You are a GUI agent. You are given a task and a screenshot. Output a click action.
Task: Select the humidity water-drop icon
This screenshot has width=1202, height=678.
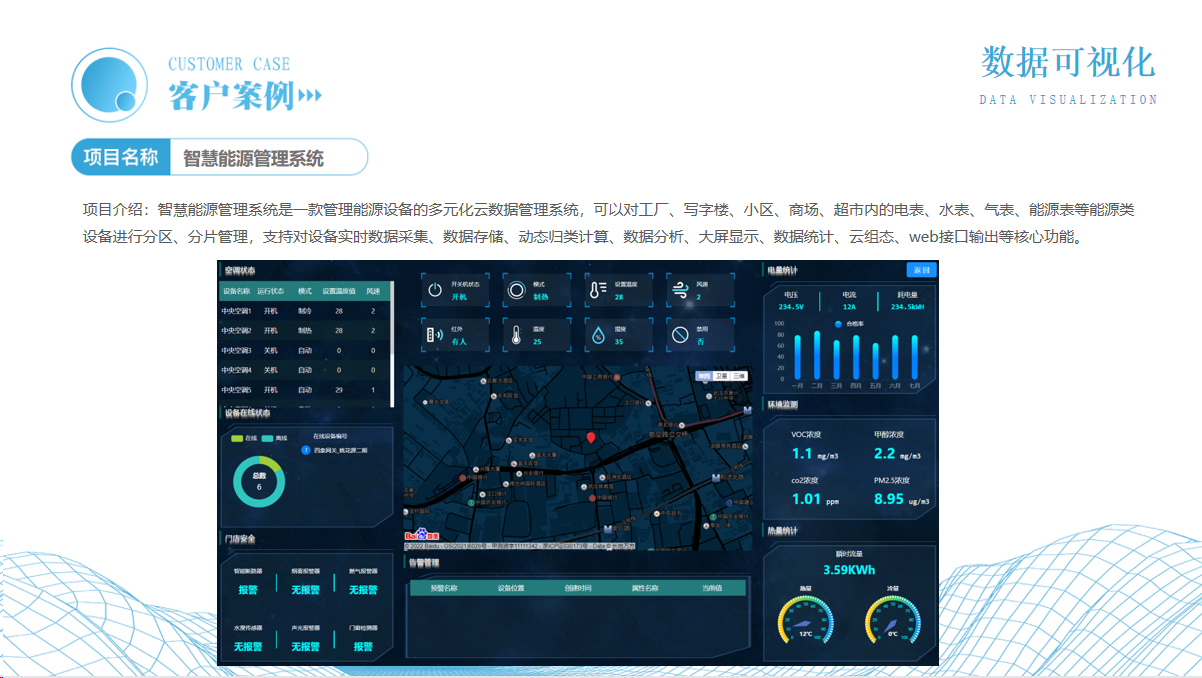598,335
